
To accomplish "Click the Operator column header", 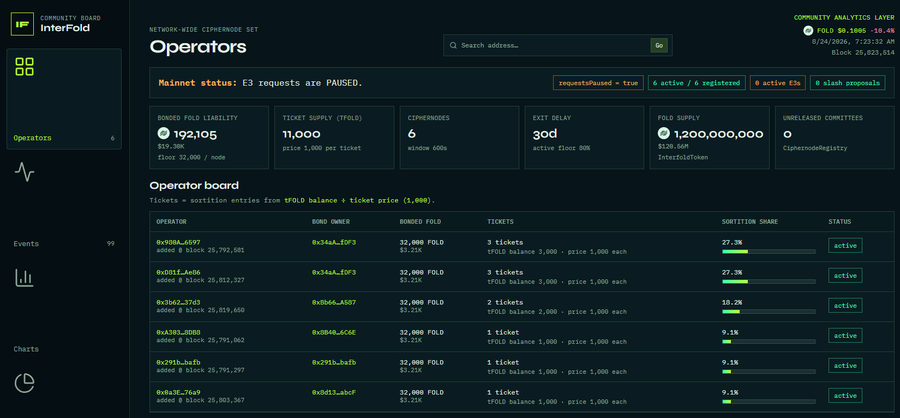I will coord(171,222).
